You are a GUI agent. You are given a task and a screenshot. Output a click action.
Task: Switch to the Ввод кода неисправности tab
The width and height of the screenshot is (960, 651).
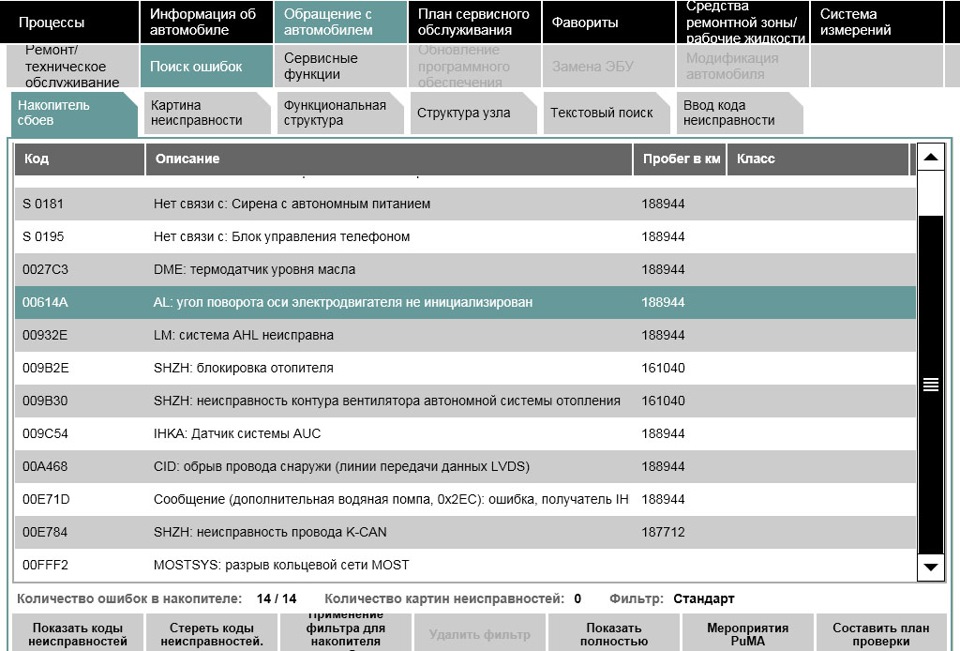tap(740, 113)
